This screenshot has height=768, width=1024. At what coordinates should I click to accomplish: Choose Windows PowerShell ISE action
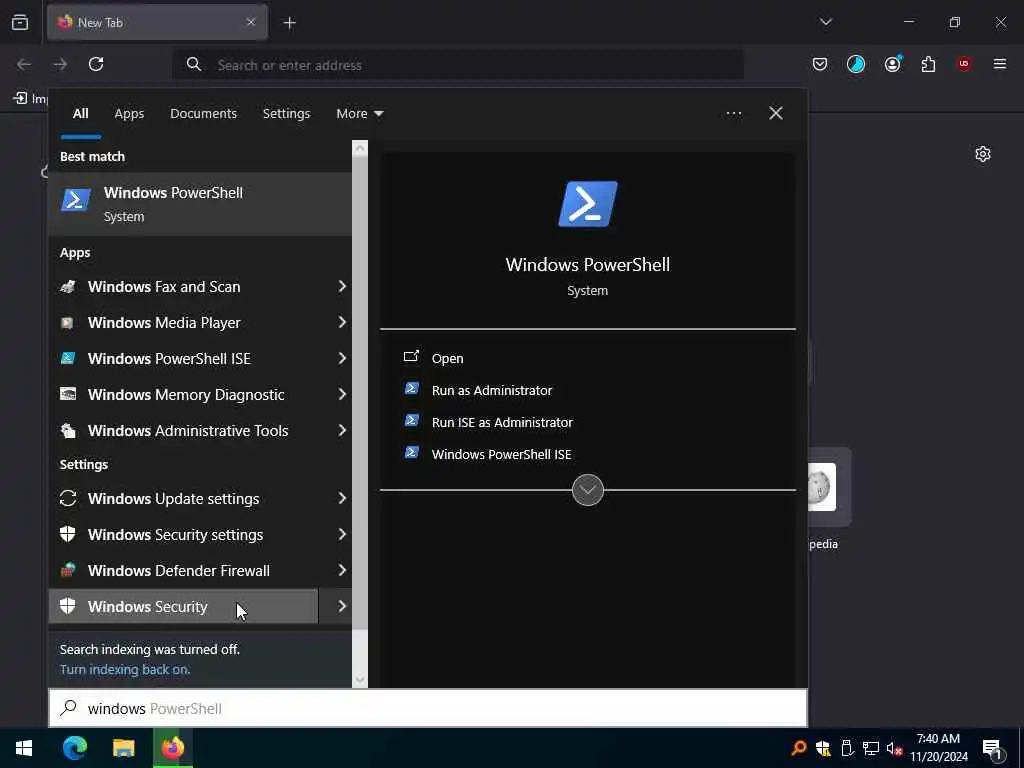point(502,455)
